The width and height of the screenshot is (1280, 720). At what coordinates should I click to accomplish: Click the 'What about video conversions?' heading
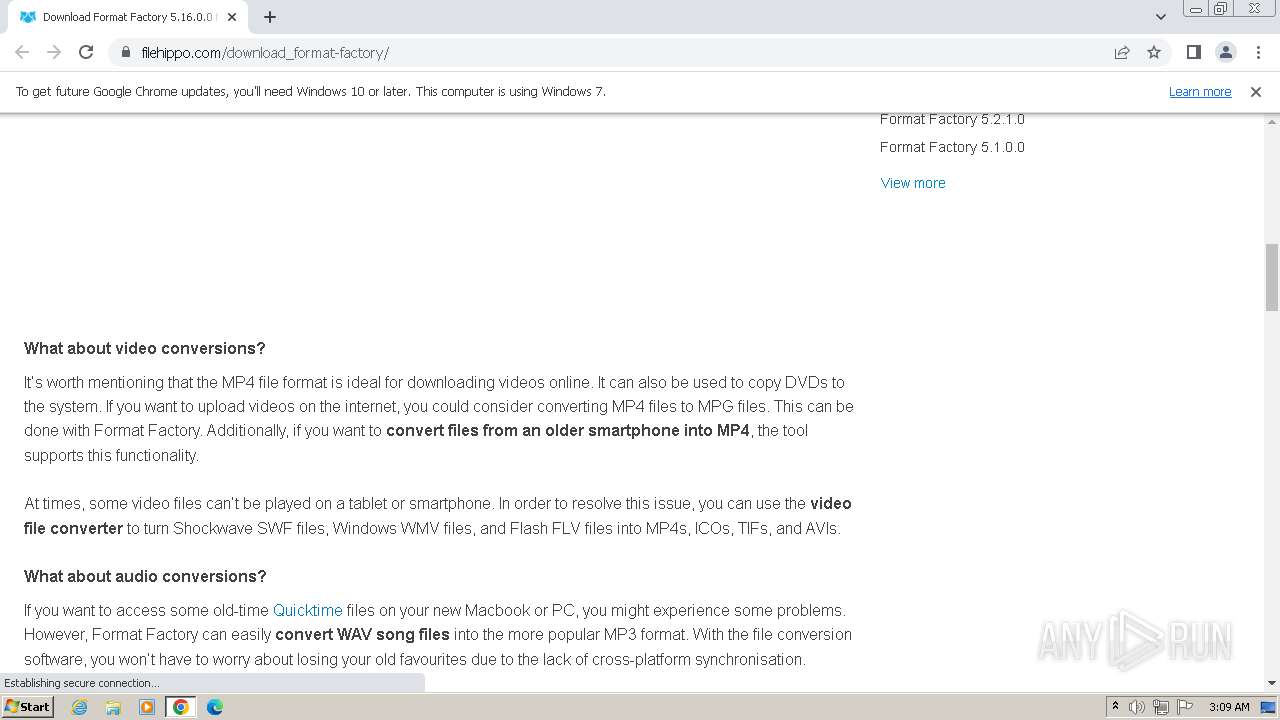tap(145, 348)
